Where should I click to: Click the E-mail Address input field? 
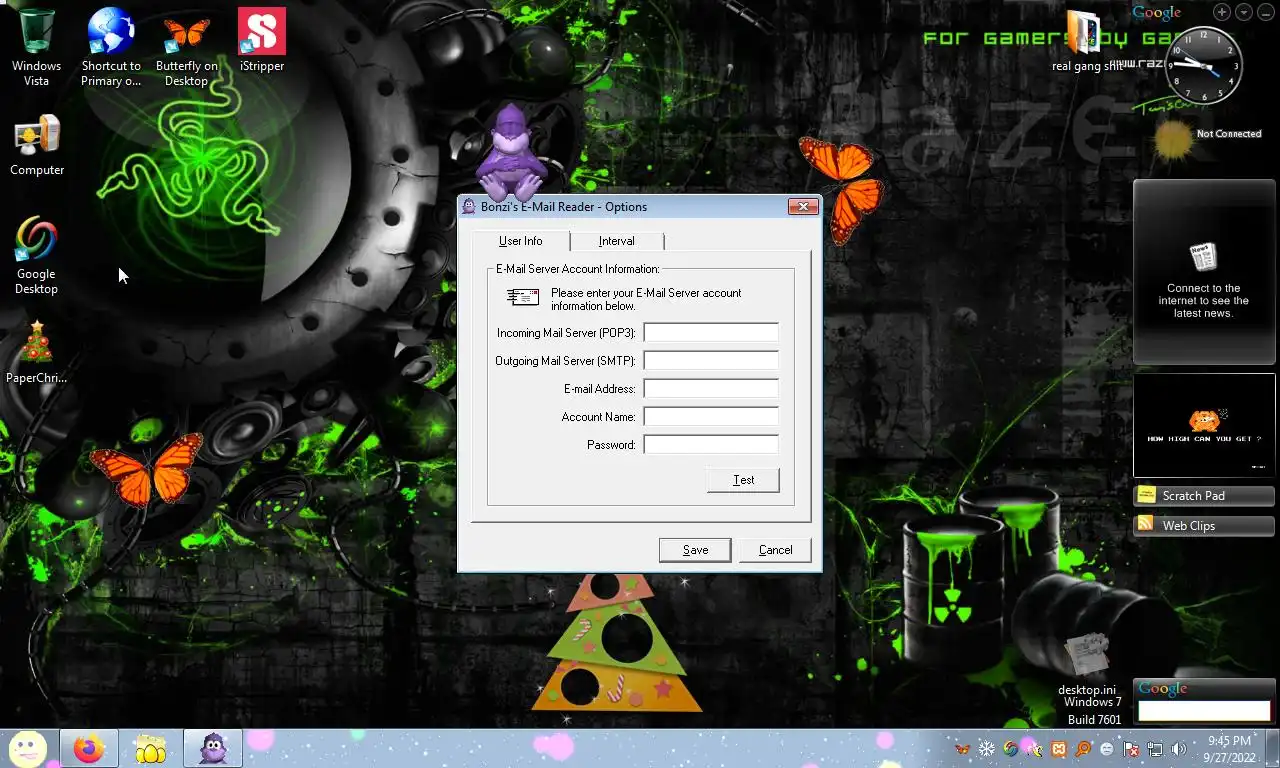[711, 388]
